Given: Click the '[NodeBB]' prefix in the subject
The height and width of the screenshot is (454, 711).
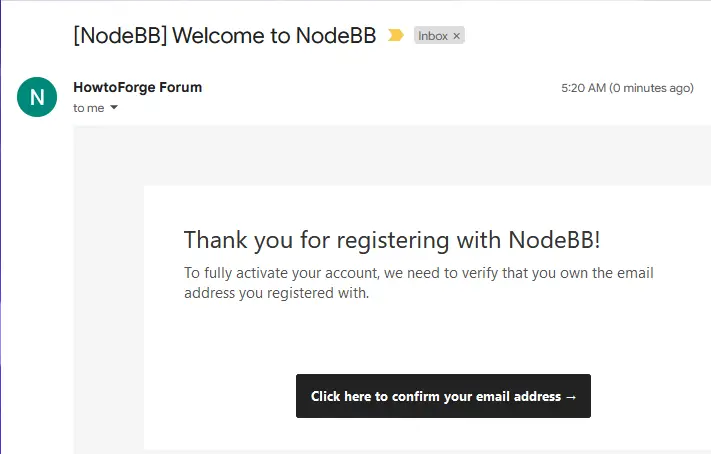Looking at the screenshot, I should (120, 36).
